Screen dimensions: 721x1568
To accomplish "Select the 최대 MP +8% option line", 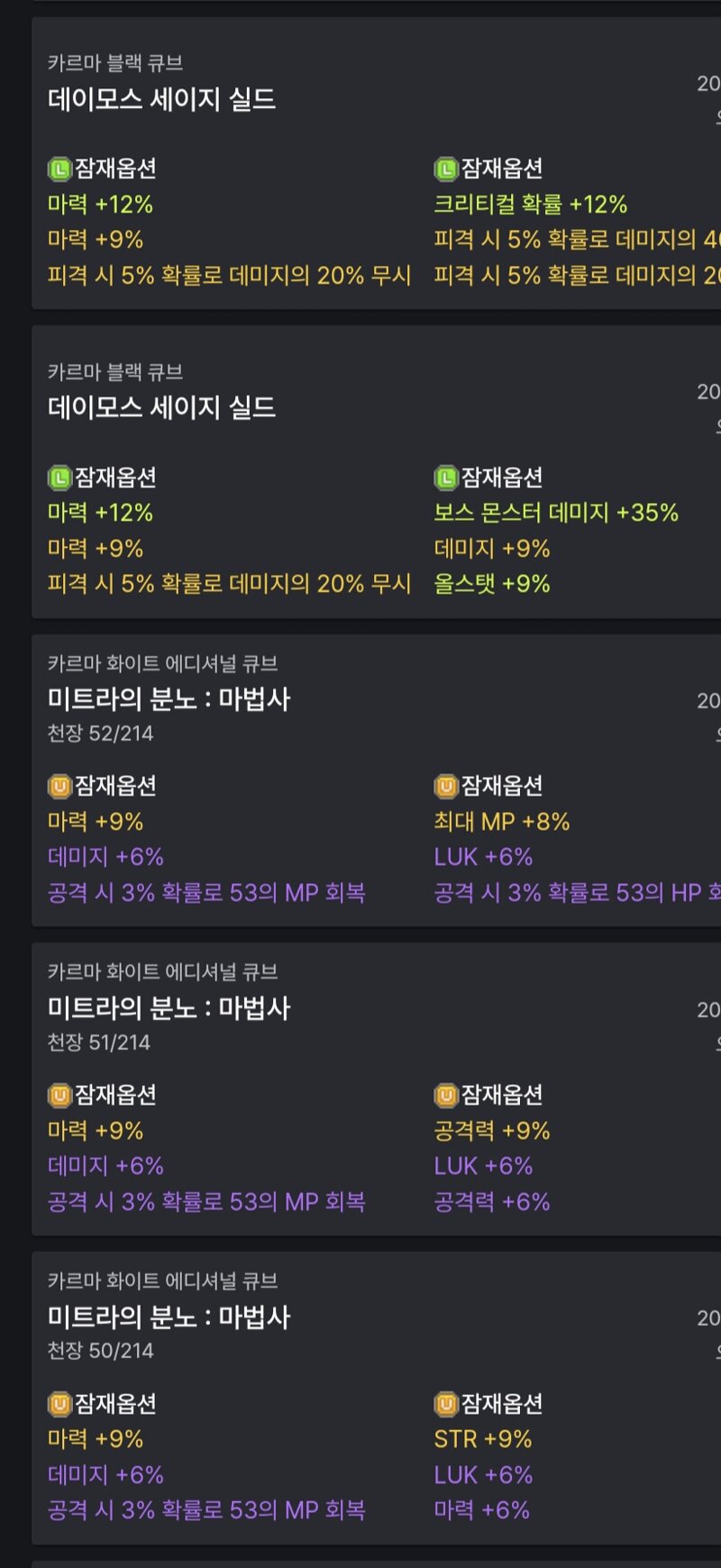I will [502, 822].
